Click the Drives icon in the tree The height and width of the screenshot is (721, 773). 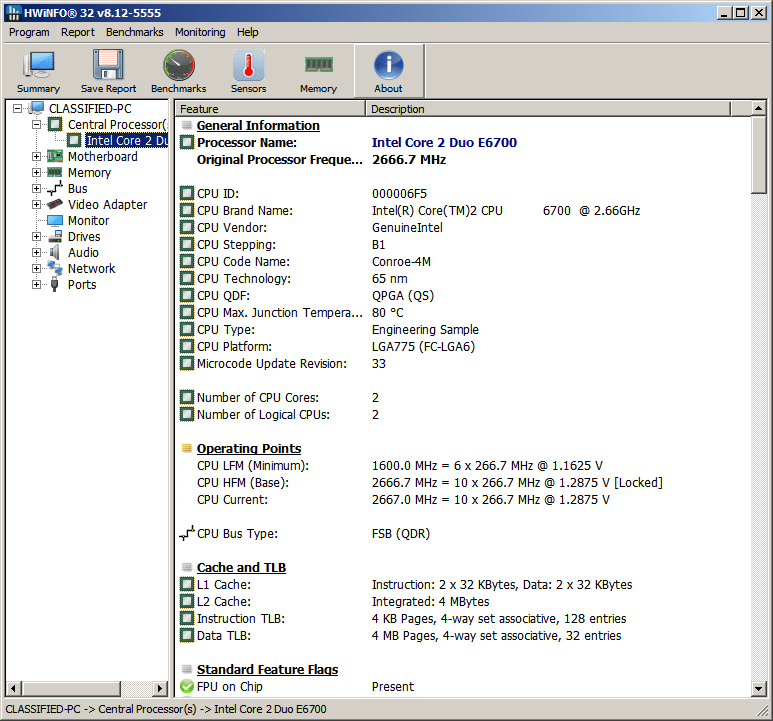[x=55, y=236]
